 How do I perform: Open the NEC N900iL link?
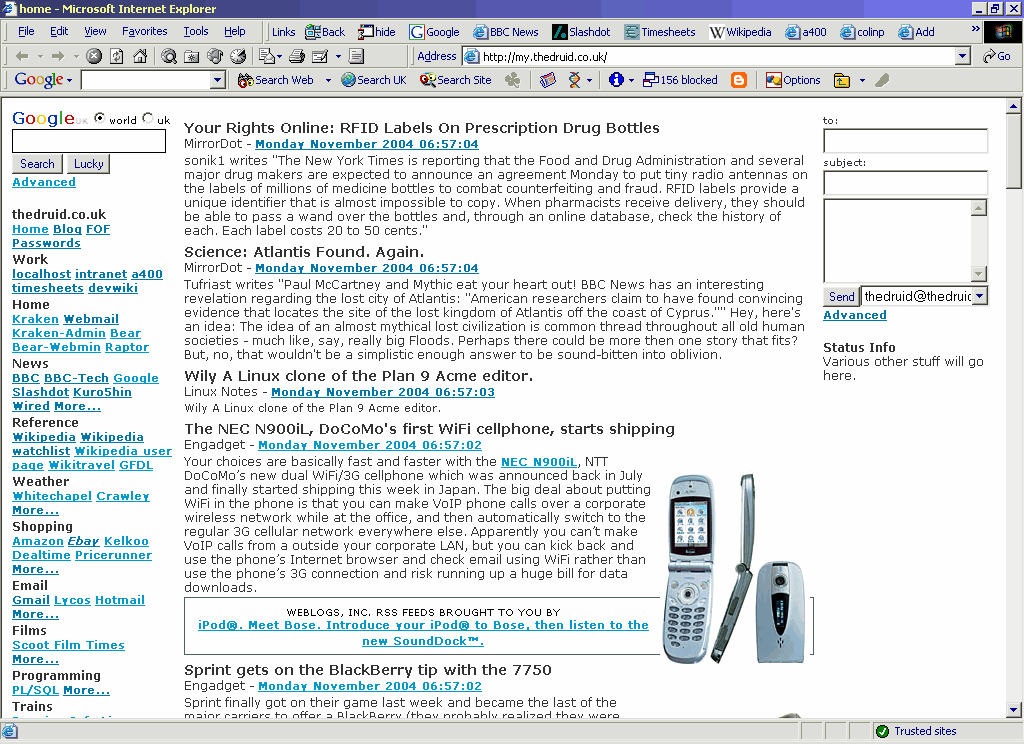pos(539,462)
